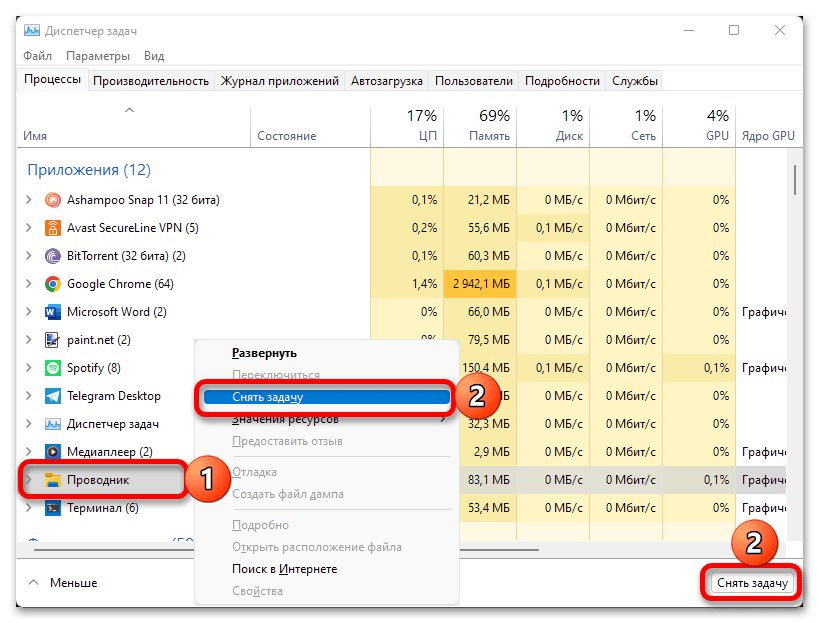Switch to the Автозагрузка tab

pyautogui.click(x=387, y=81)
